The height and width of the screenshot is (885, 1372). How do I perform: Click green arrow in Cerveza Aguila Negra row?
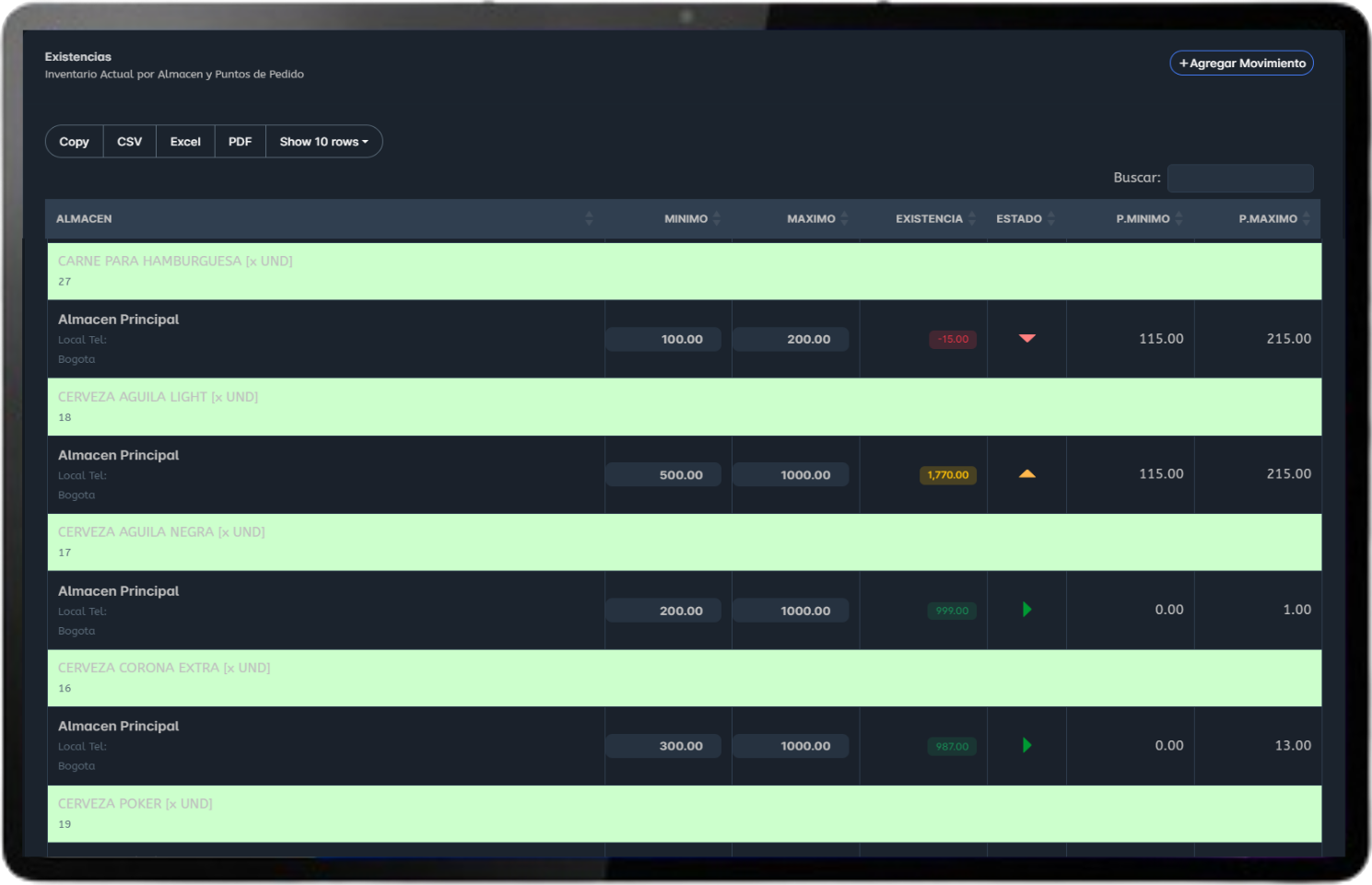point(1026,610)
